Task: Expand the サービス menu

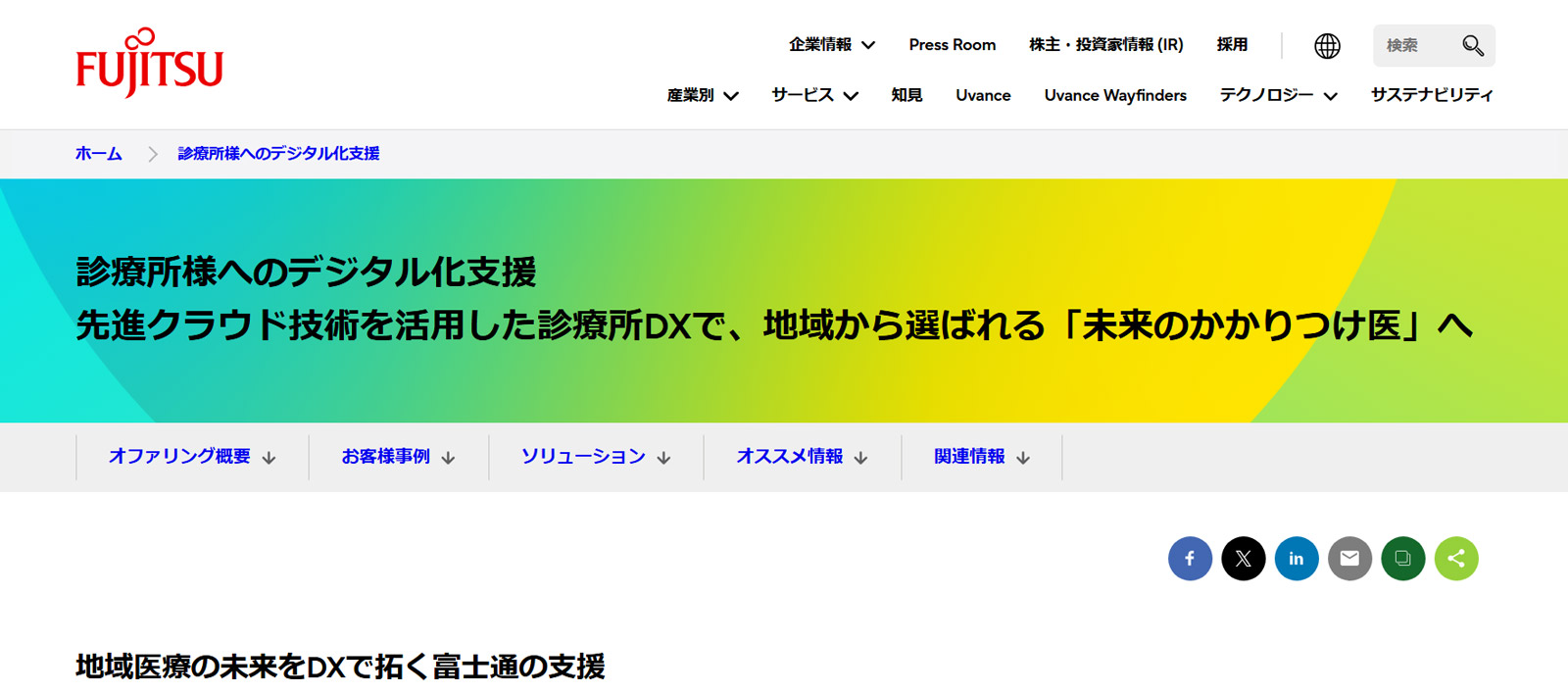Action: (814, 95)
